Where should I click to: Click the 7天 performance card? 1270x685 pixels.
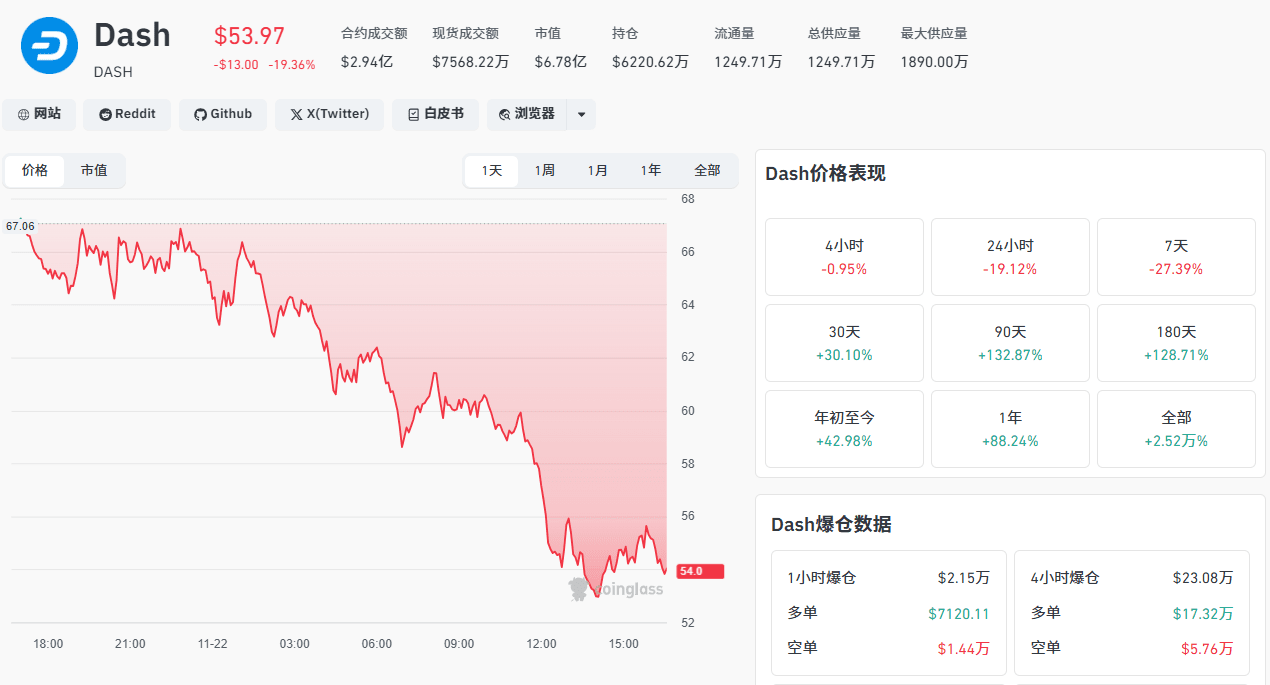point(1176,257)
